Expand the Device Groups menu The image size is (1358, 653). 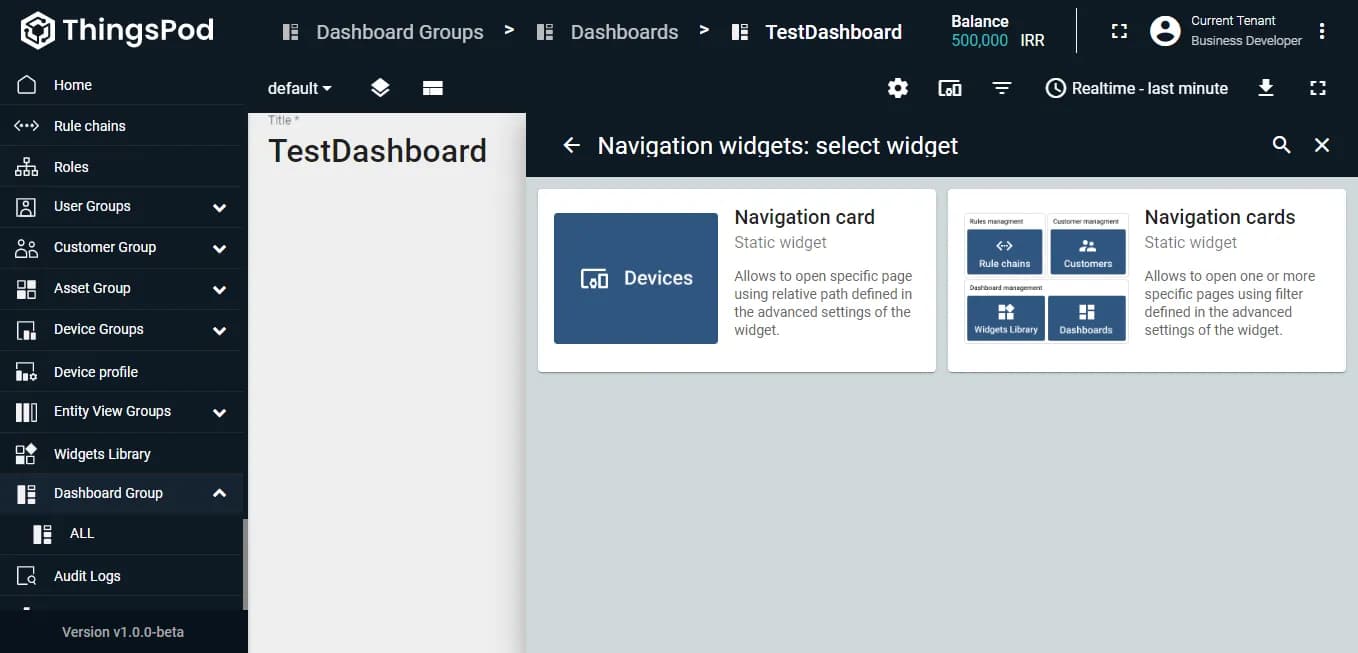(219, 330)
